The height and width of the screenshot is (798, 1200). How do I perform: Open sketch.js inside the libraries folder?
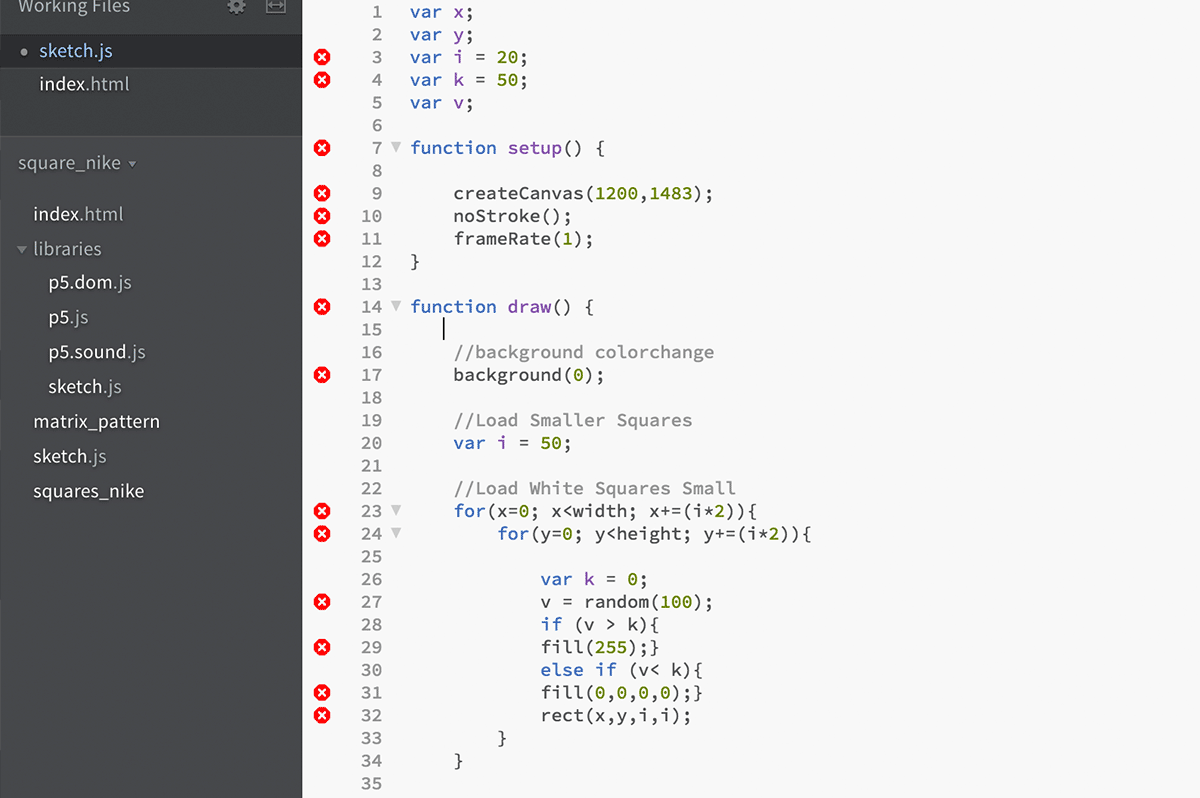tap(85, 387)
